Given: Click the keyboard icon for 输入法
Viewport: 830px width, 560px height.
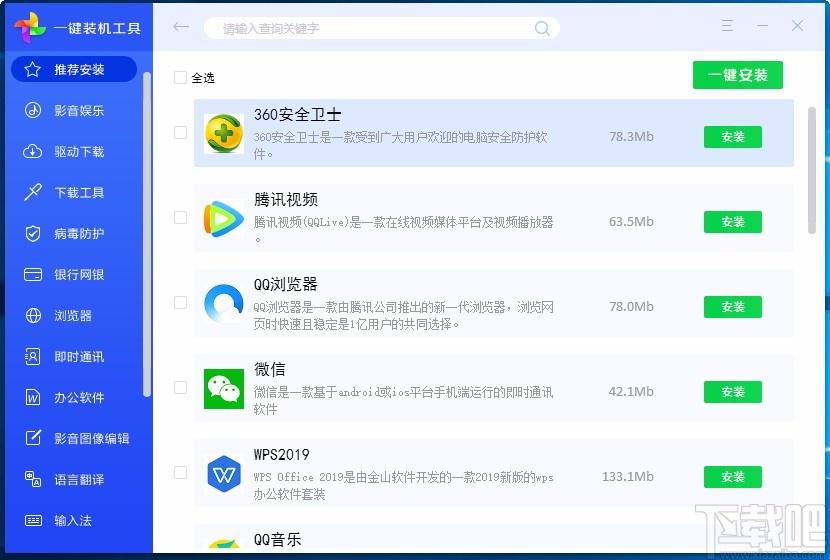Looking at the screenshot, I should coord(33,520).
